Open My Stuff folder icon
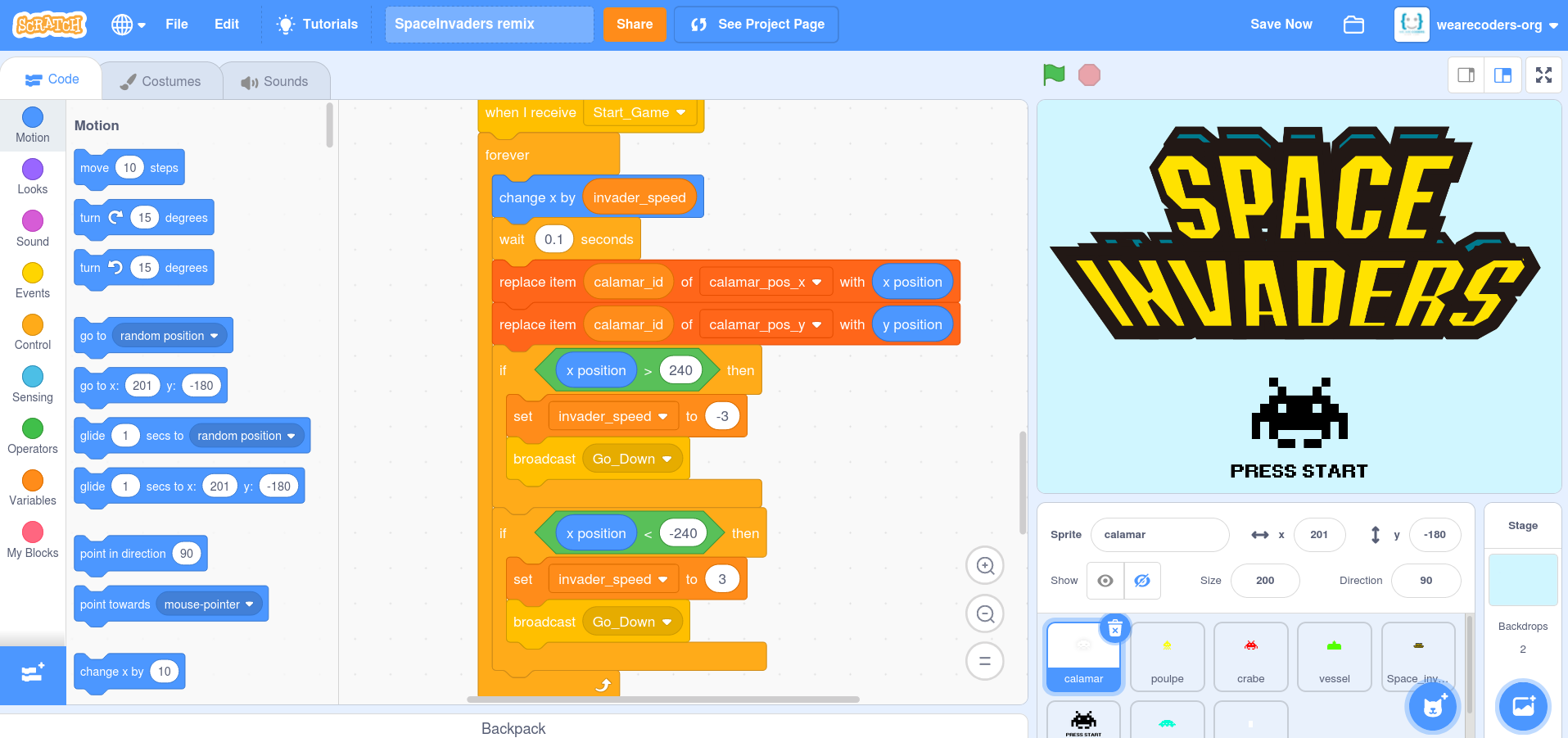The height and width of the screenshot is (738, 1568). [1353, 25]
